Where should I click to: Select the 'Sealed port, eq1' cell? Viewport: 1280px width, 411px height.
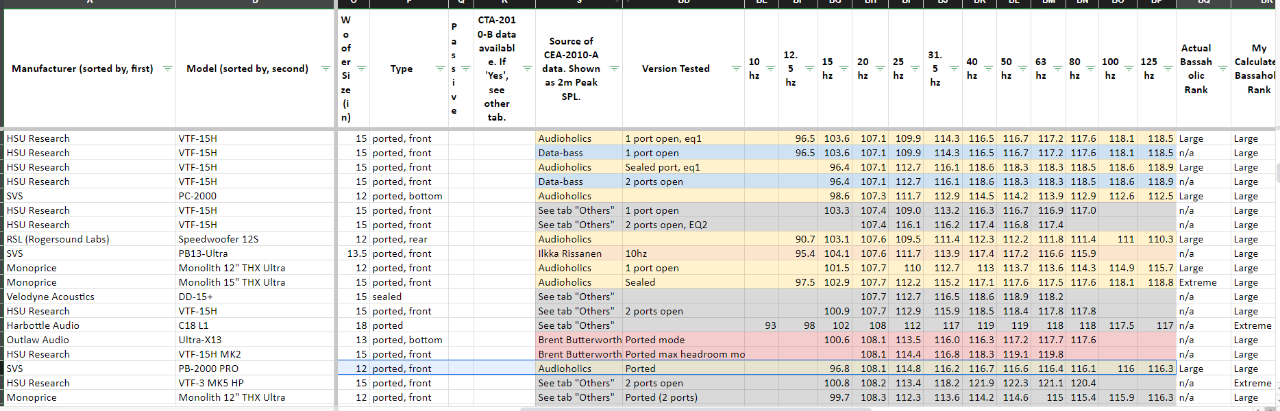[x=684, y=167]
